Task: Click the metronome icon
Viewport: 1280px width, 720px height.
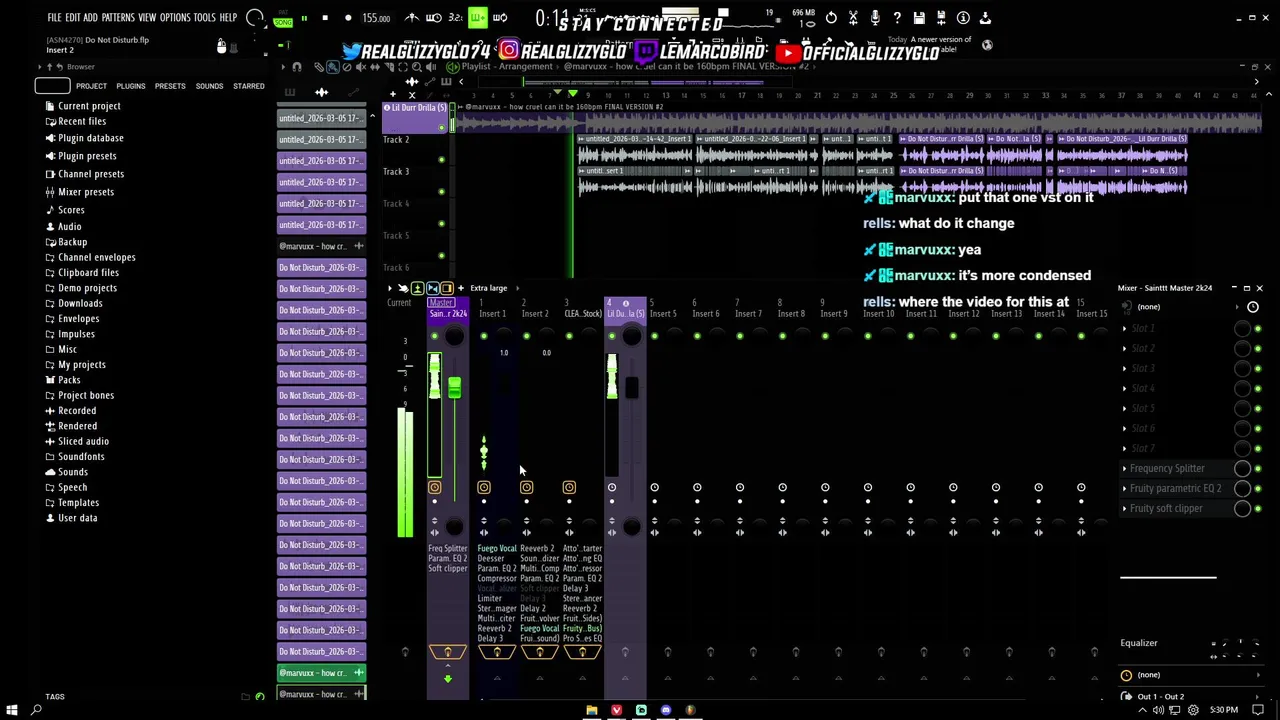Action: point(412,18)
